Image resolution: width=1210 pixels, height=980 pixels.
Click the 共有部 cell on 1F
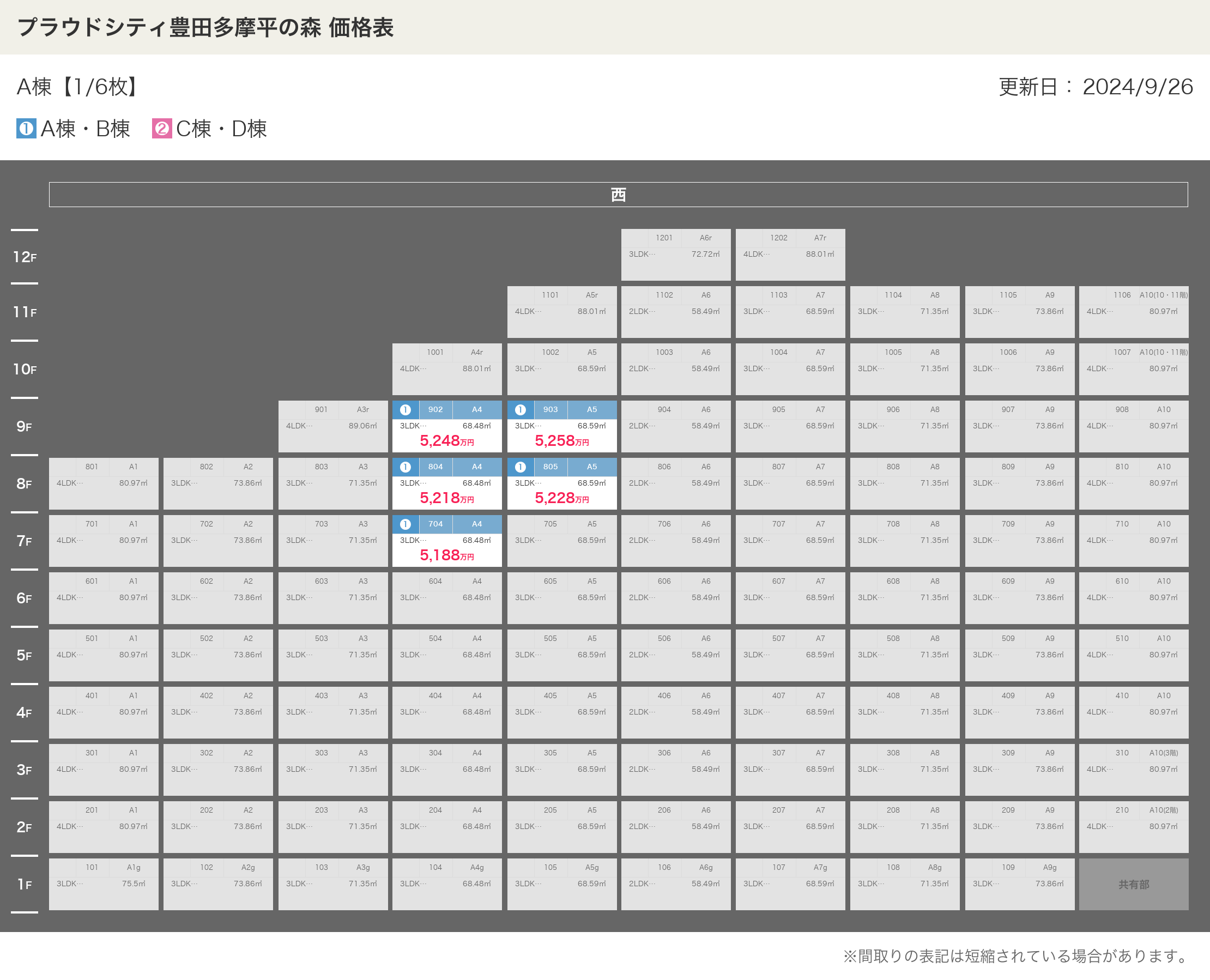point(1134,885)
